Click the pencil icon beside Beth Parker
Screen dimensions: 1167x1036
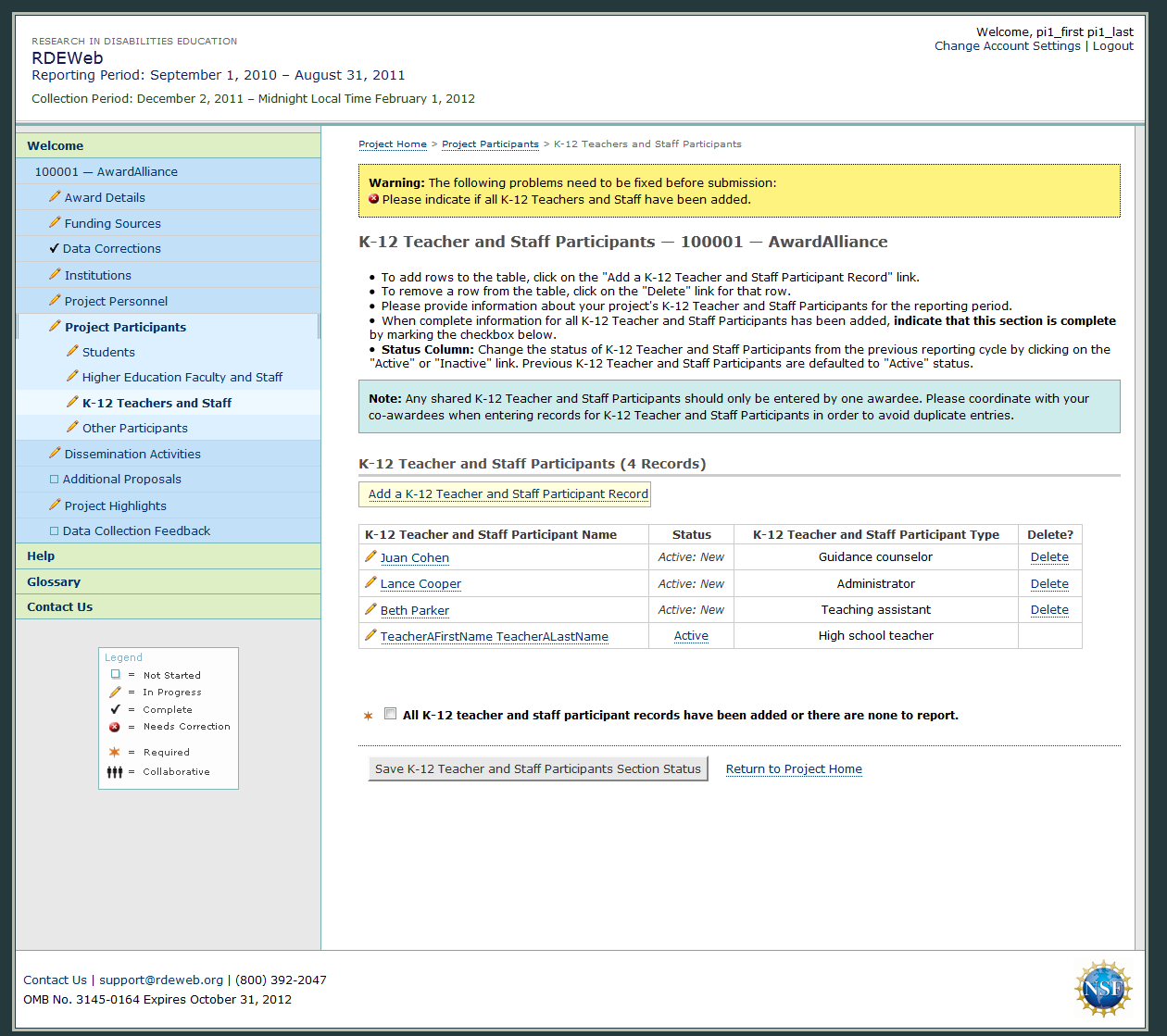click(x=370, y=609)
